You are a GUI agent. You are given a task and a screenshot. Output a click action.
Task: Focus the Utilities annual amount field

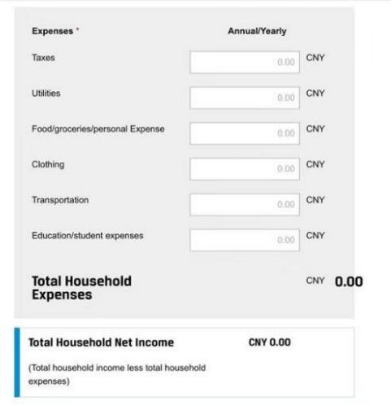click(245, 98)
